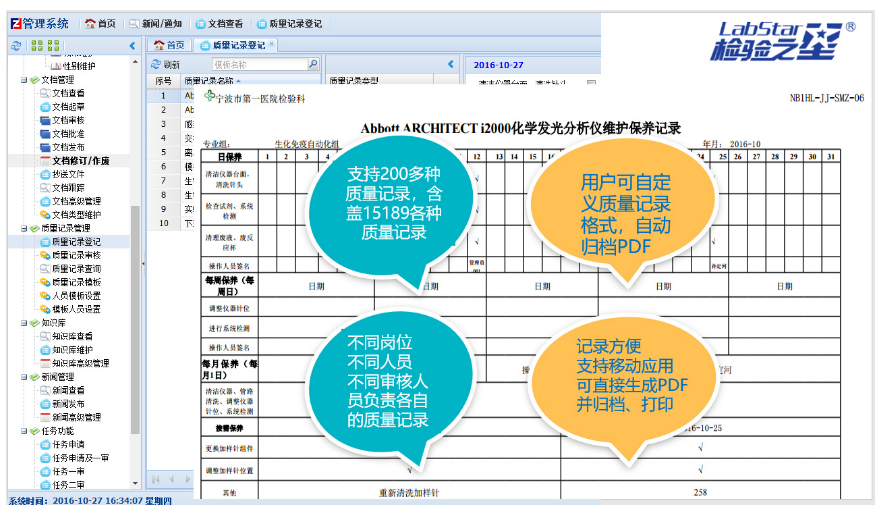
Task: Click the 知识库维护 icon in the tree
Action: 45,350
